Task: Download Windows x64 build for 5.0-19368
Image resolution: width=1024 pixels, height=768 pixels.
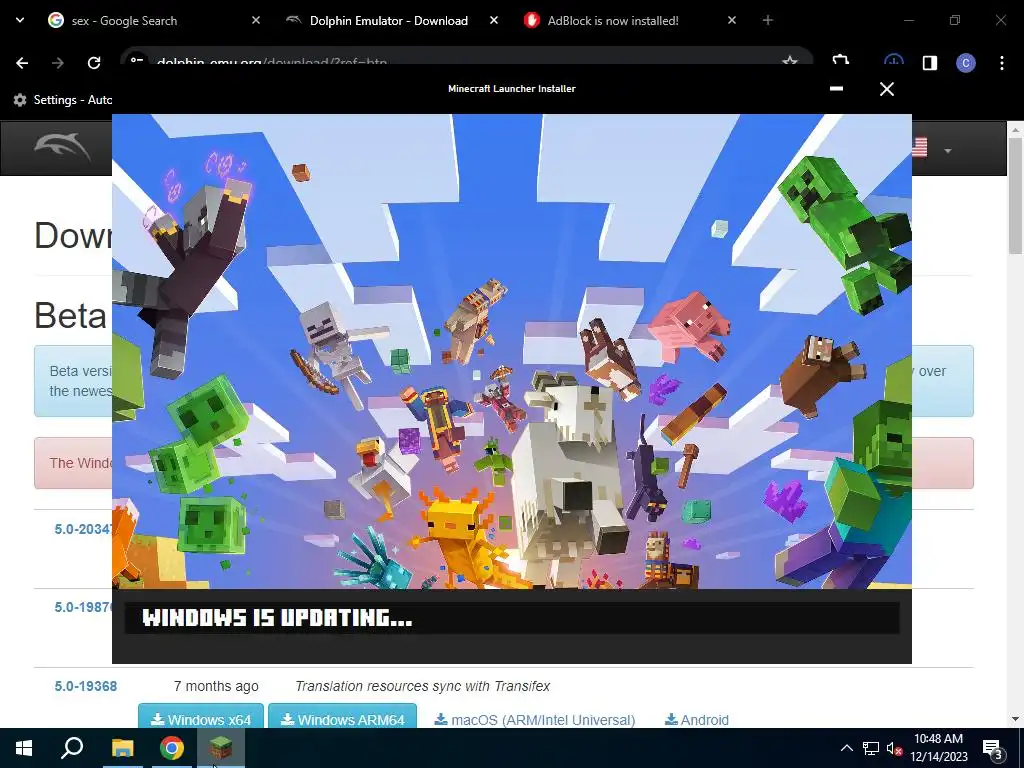Action: click(200, 717)
